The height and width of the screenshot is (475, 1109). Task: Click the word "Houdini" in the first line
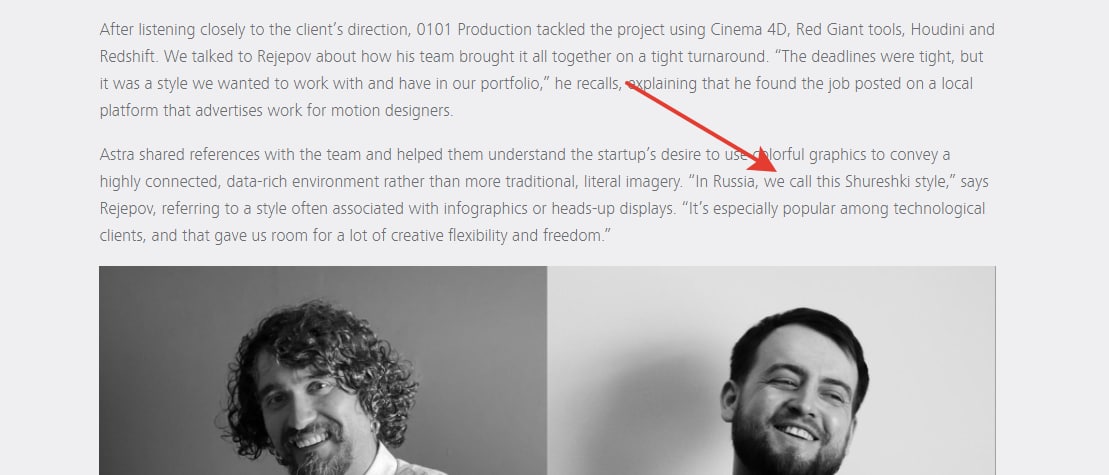click(x=936, y=30)
